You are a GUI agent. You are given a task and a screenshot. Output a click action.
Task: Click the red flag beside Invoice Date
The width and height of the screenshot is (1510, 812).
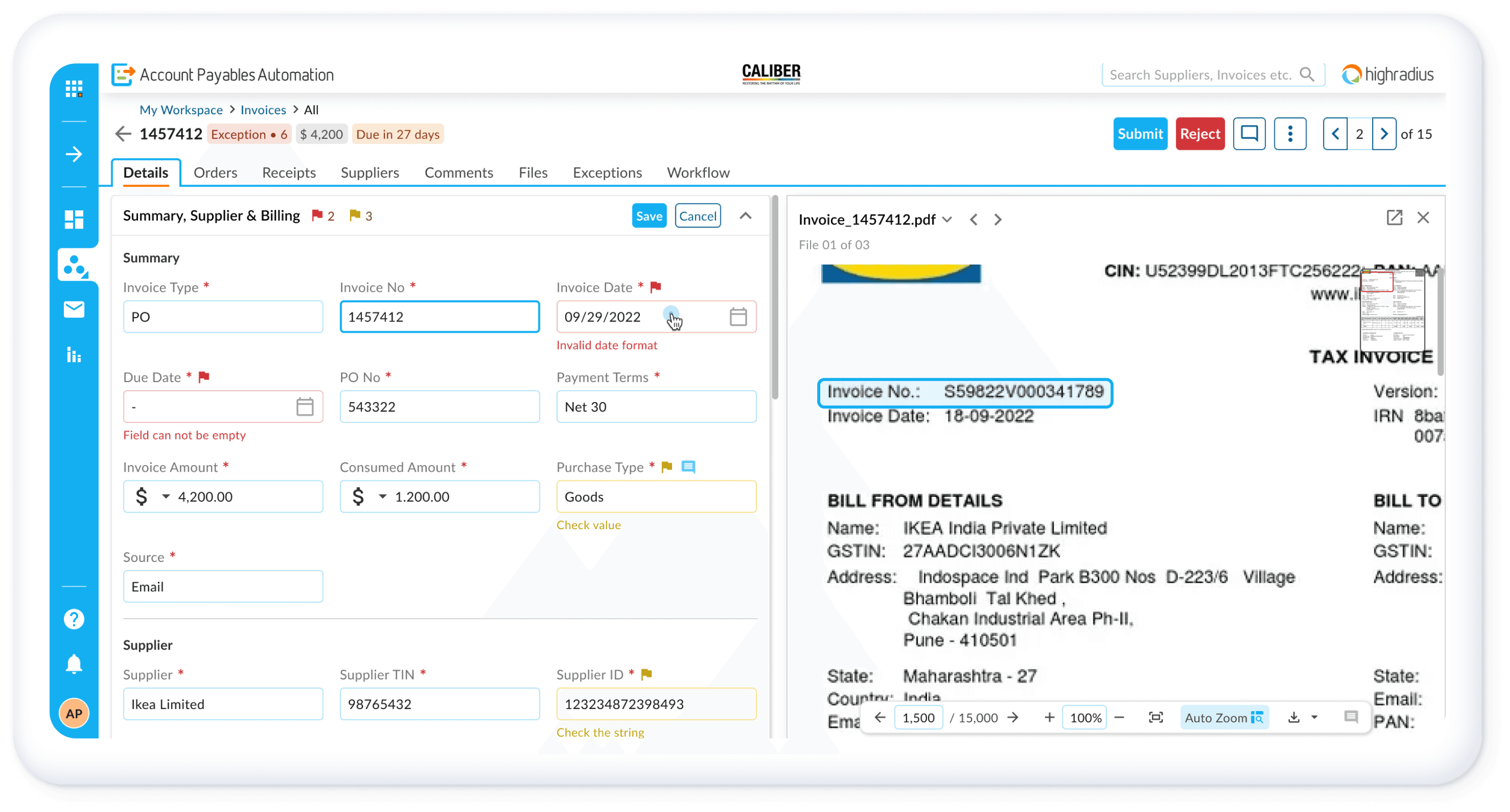click(656, 287)
